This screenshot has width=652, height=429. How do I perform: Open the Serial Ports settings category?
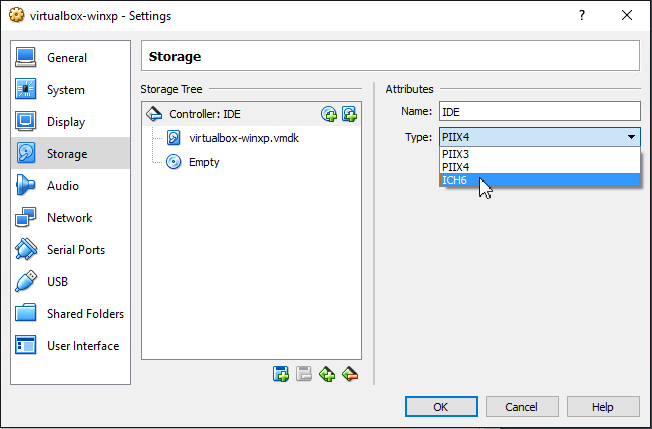70,249
